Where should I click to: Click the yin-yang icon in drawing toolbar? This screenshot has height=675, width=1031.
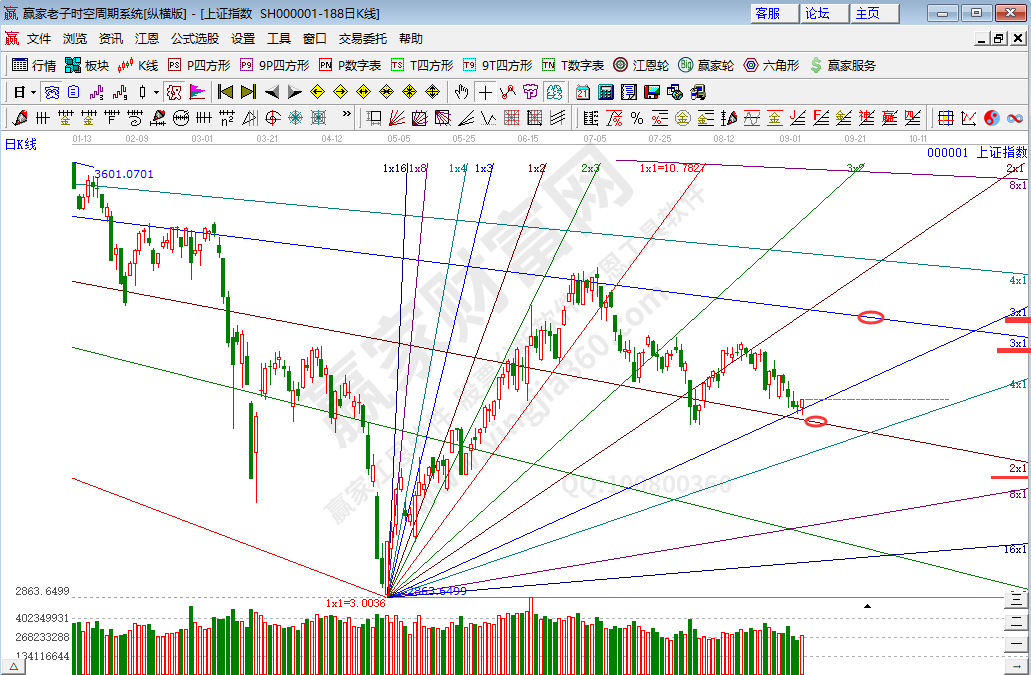(x=991, y=118)
